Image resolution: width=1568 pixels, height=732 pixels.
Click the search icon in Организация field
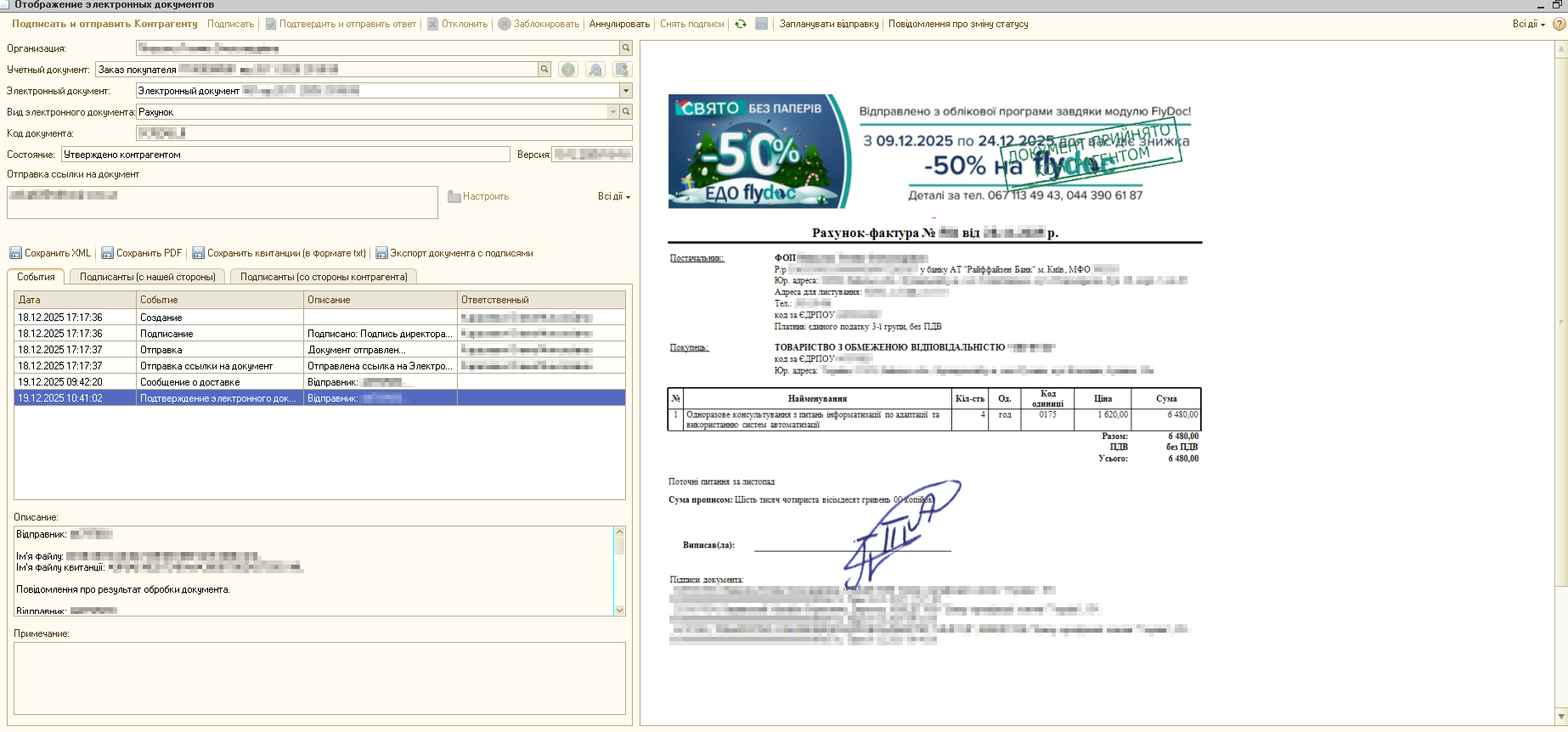pyautogui.click(x=626, y=48)
